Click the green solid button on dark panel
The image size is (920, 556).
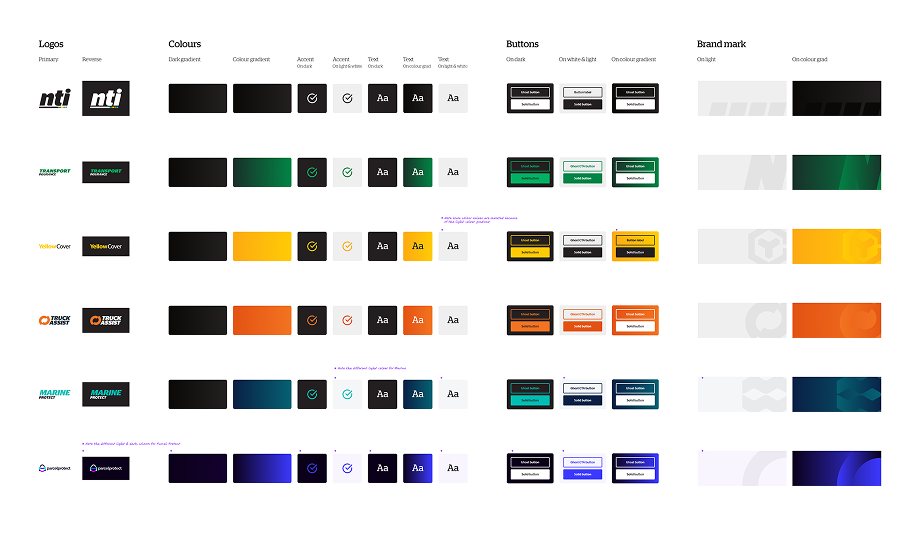click(530, 179)
